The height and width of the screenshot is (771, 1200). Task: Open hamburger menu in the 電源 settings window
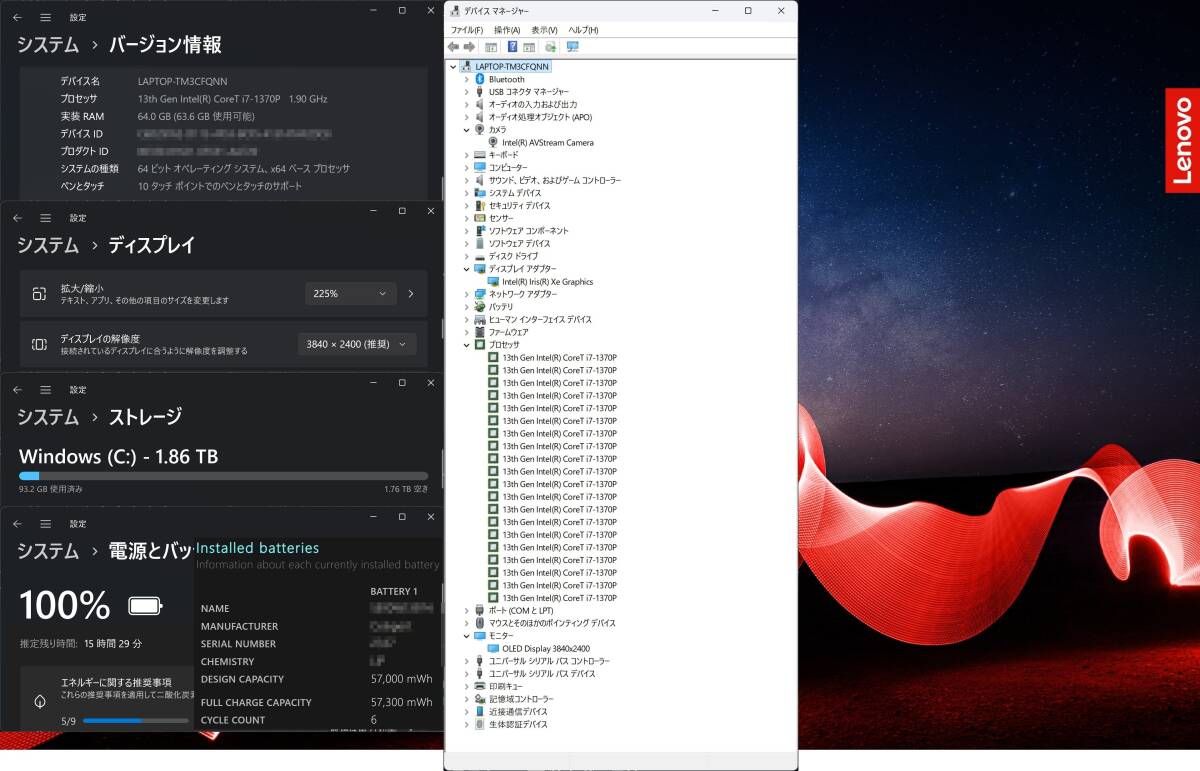45,523
